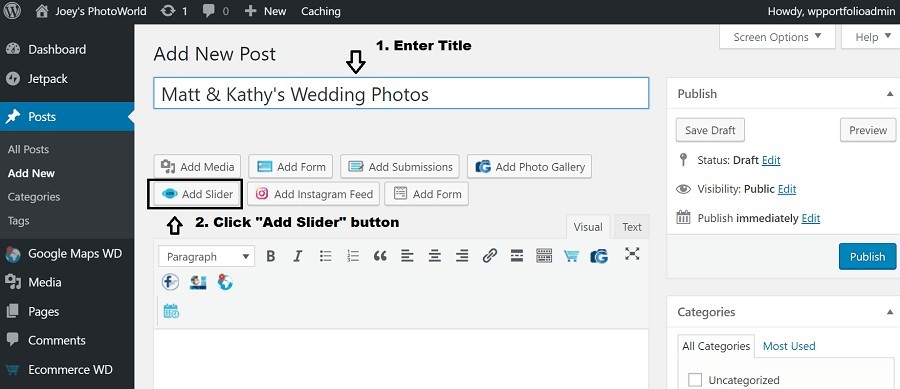
Task: Toggle the toolbar keyboard icon
Action: coord(544,256)
